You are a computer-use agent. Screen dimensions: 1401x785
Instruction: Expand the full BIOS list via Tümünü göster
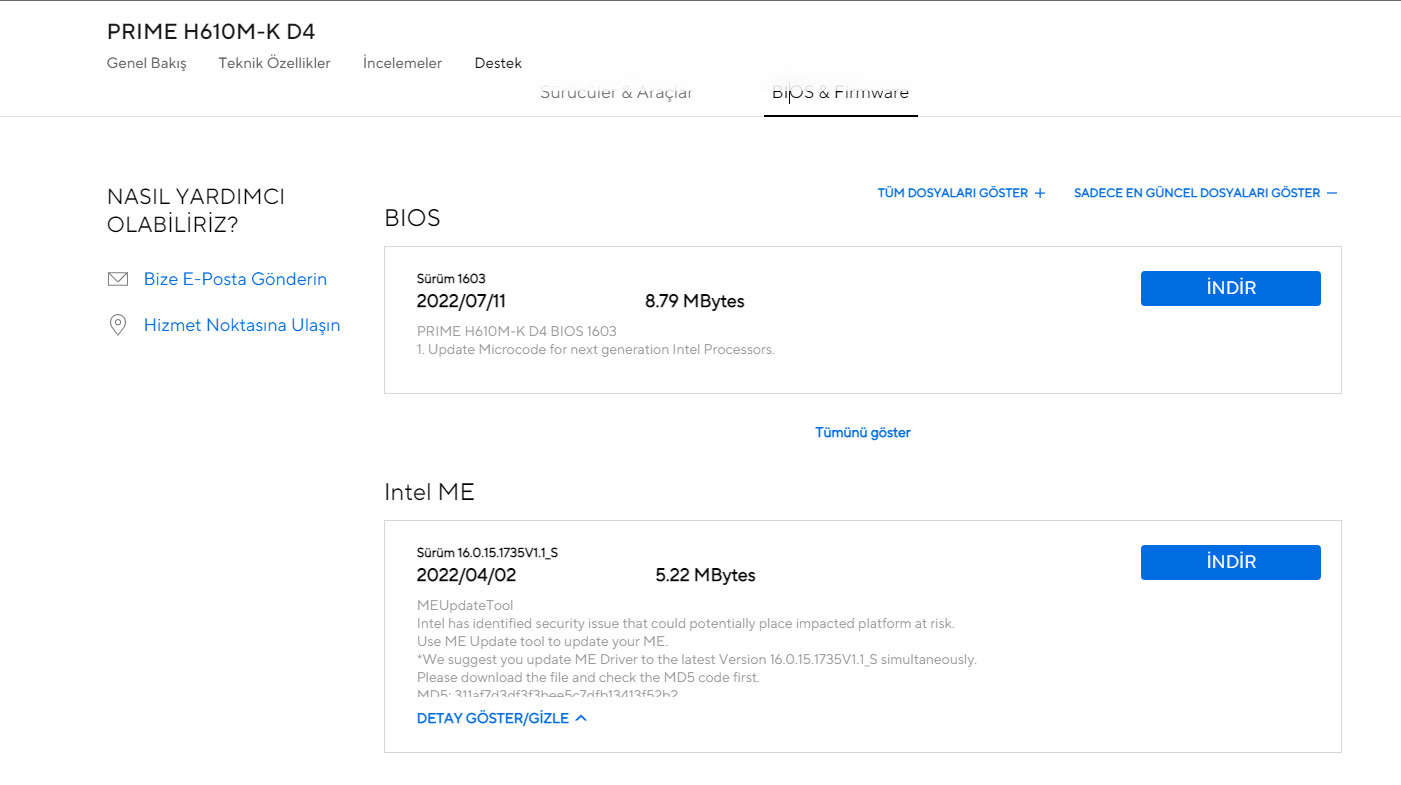(862, 433)
